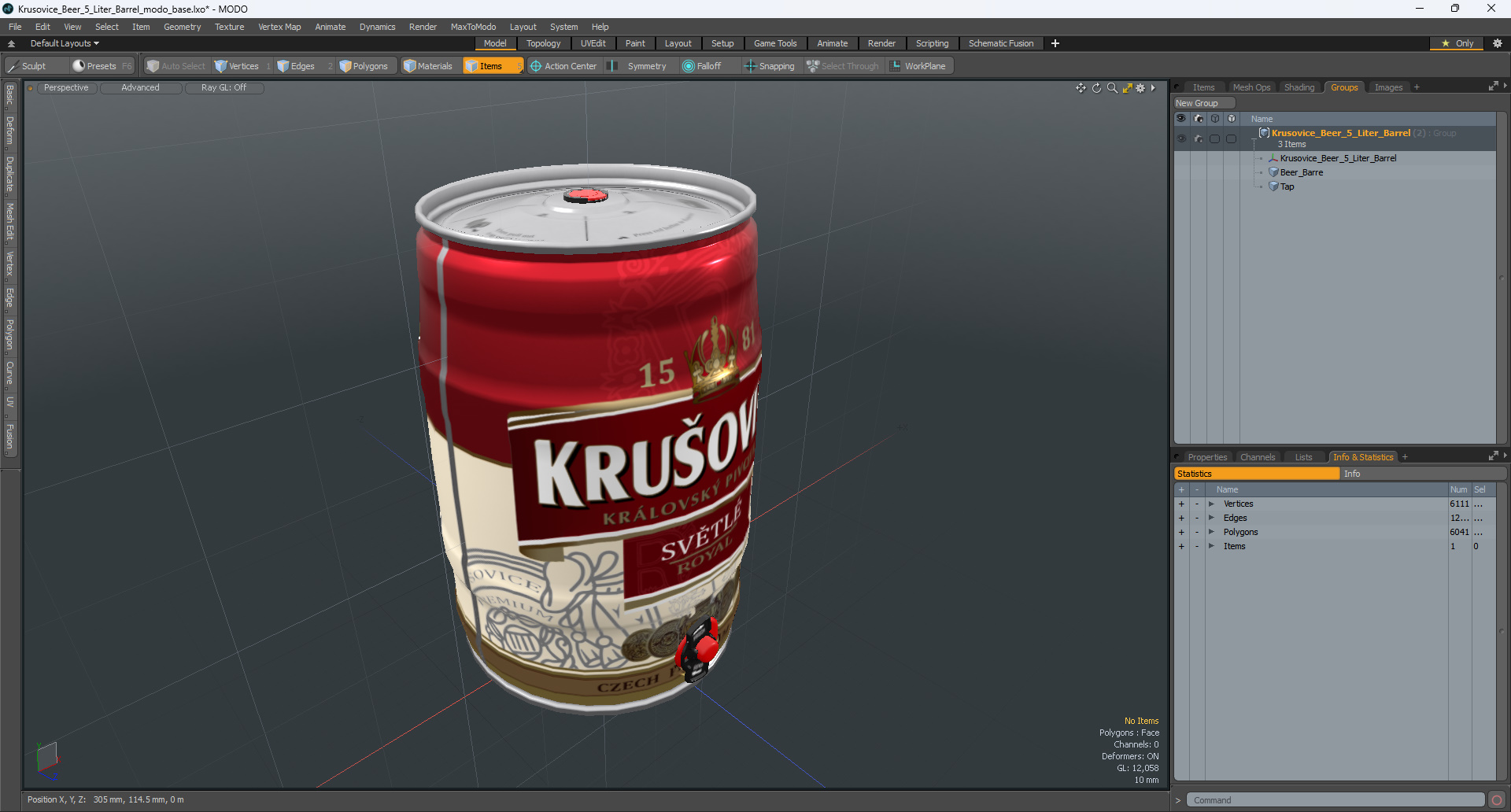The height and width of the screenshot is (812, 1511).
Task: Click the Tap mesh cube icon
Action: click(1273, 186)
